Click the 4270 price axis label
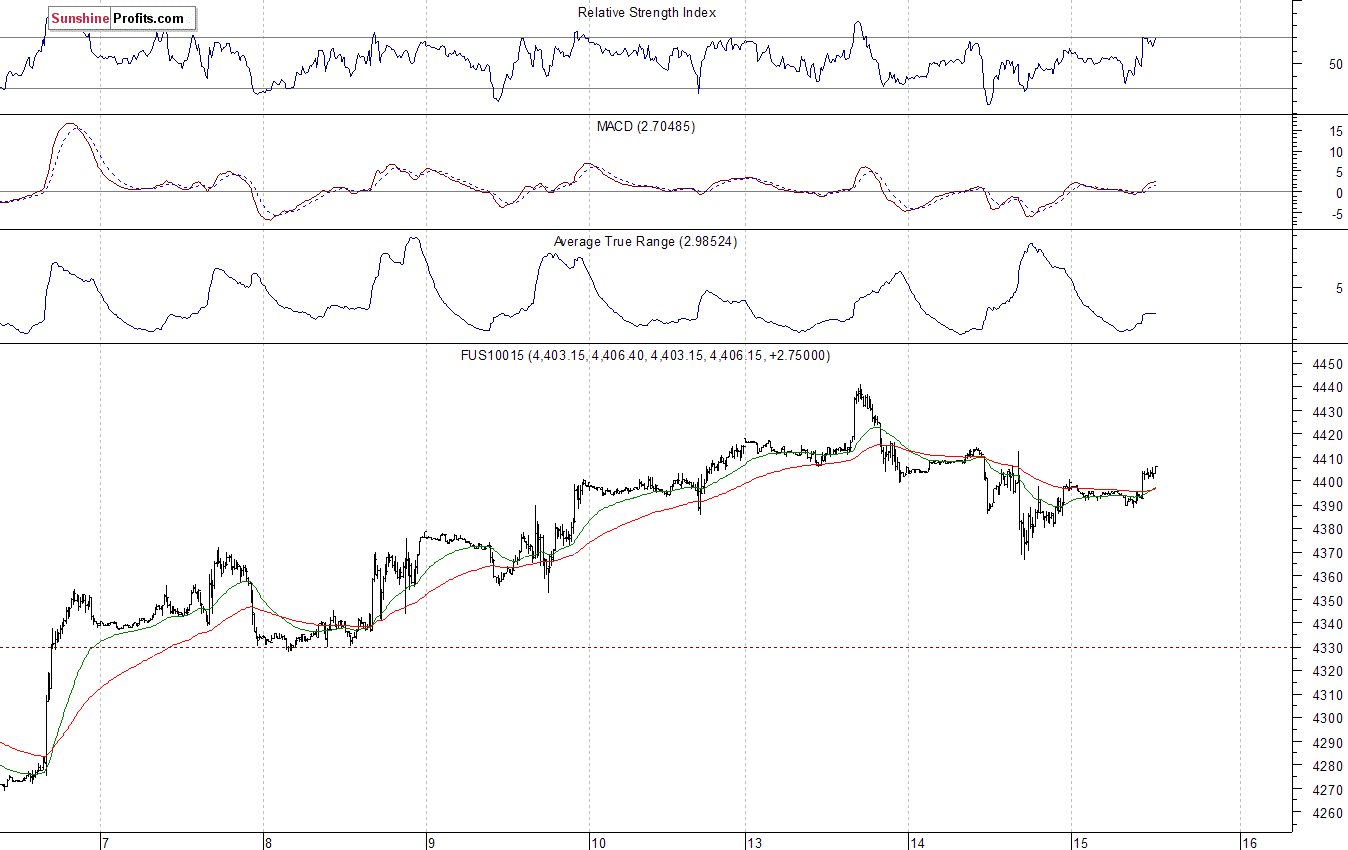Screen dimensions: 1348x850 pyautogui.click(x=1329, y=790)
